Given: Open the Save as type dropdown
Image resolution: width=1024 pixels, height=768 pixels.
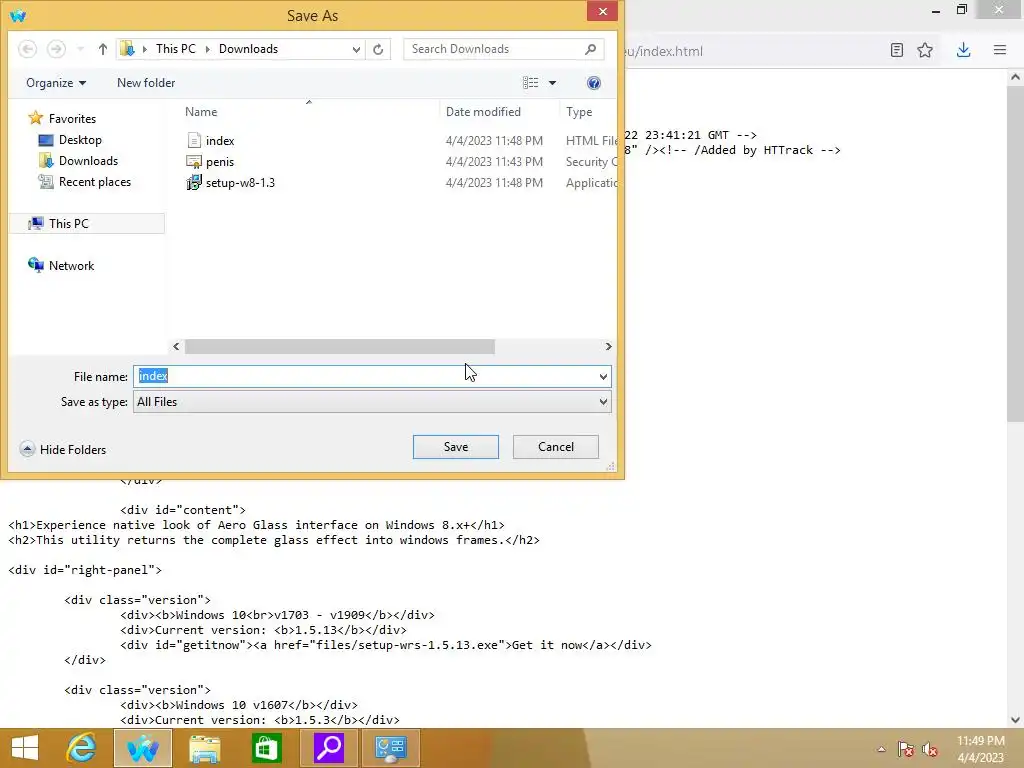Looking at the screenshot, I should tap(372, 402).
